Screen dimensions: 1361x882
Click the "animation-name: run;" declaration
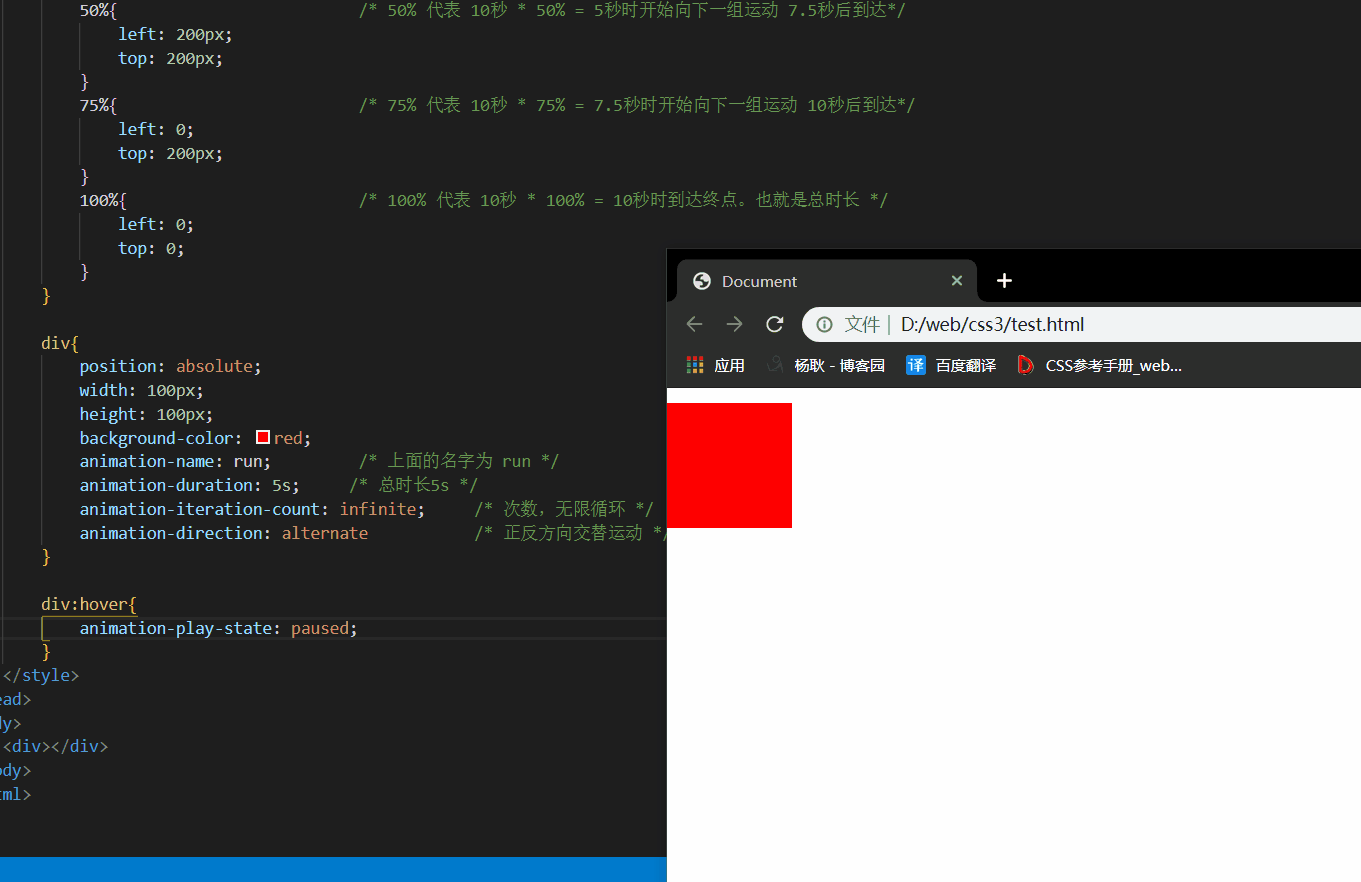click(x=175, y=461)
